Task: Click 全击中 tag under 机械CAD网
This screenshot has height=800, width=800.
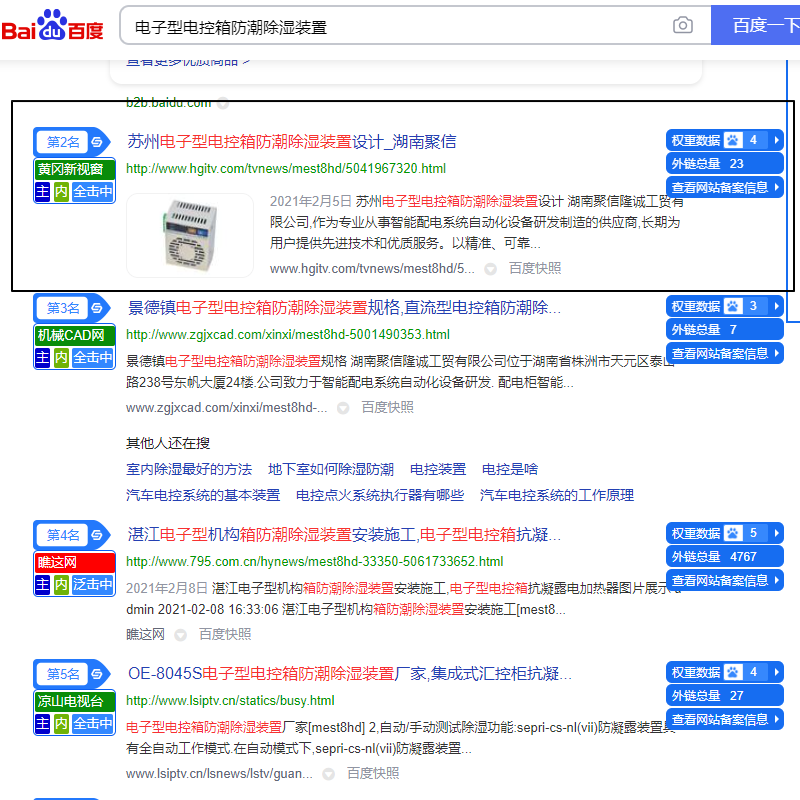Action: [x=93, y=357]
